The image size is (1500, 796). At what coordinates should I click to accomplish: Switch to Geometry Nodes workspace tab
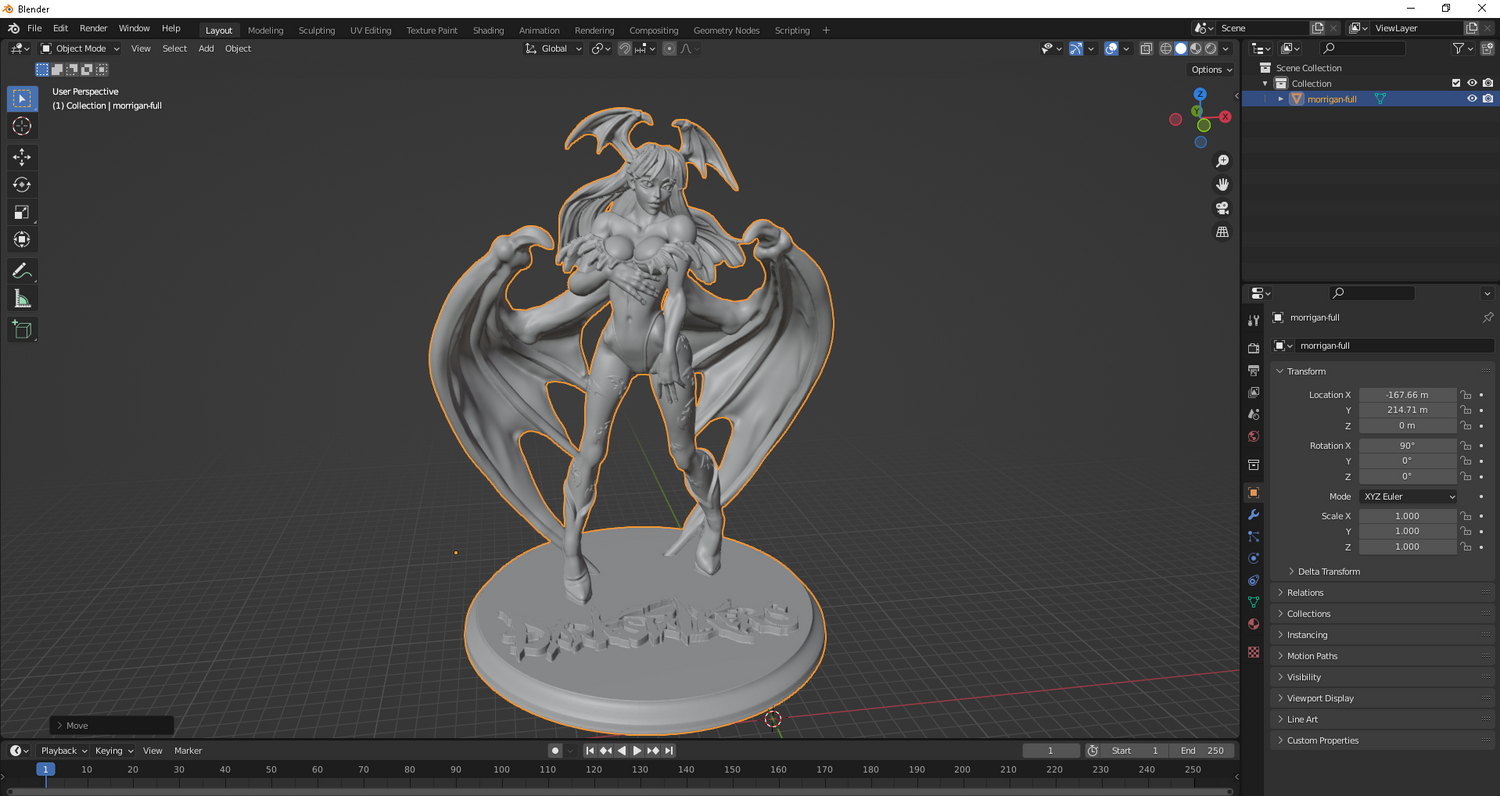click(726, 30)
